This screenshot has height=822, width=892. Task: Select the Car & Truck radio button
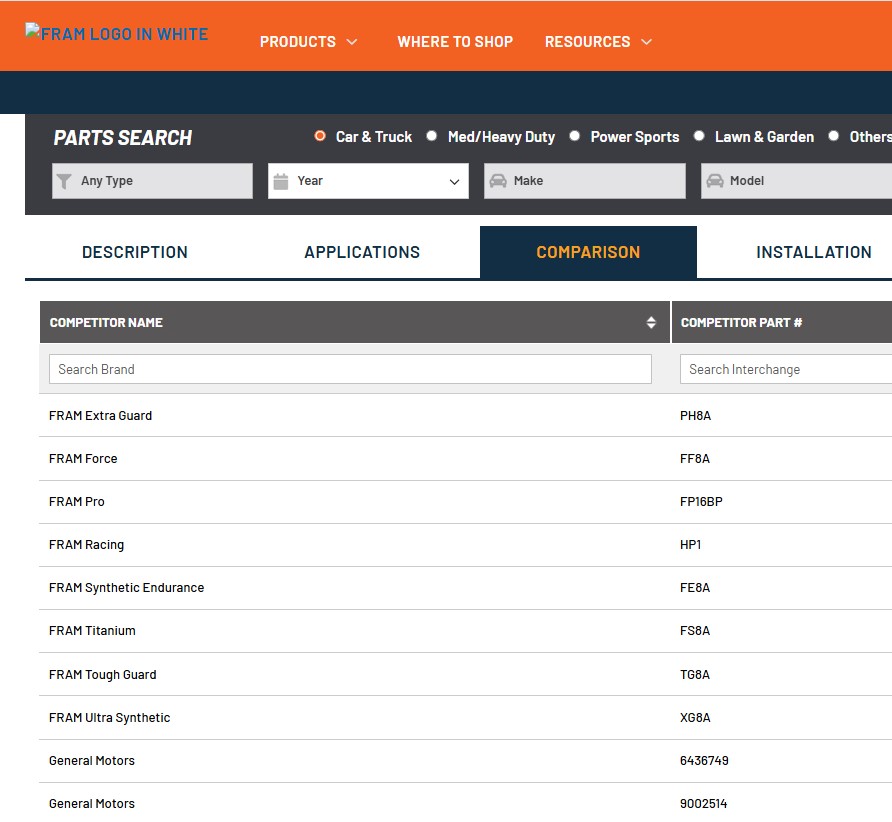[320, 136]
